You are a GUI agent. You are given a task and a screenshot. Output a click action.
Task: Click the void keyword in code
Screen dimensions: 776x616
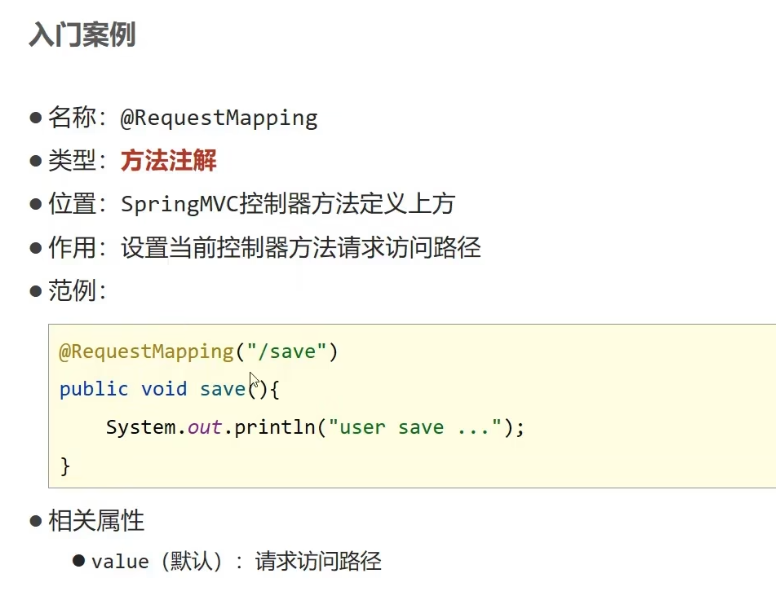coord(164,389)
